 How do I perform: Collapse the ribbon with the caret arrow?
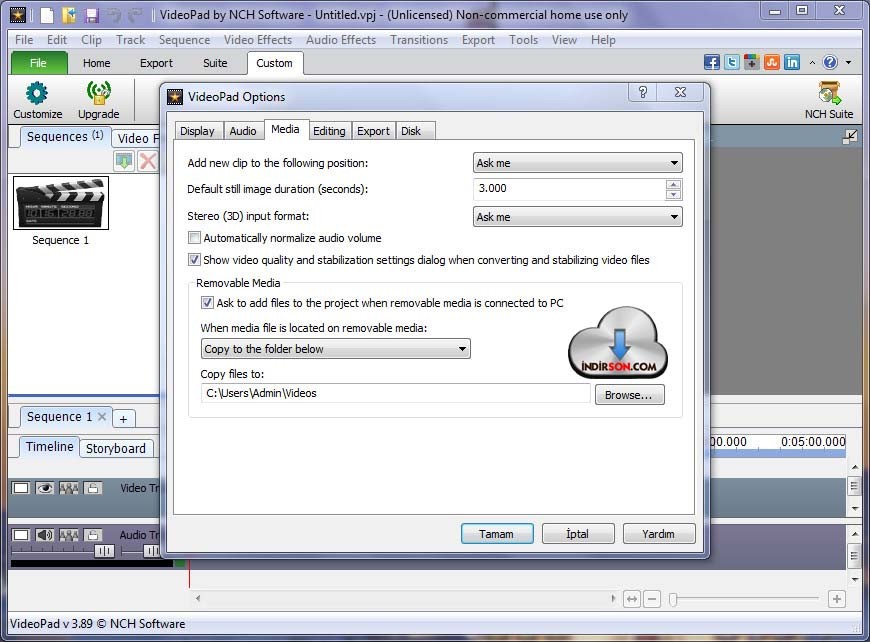coord(812,63)
